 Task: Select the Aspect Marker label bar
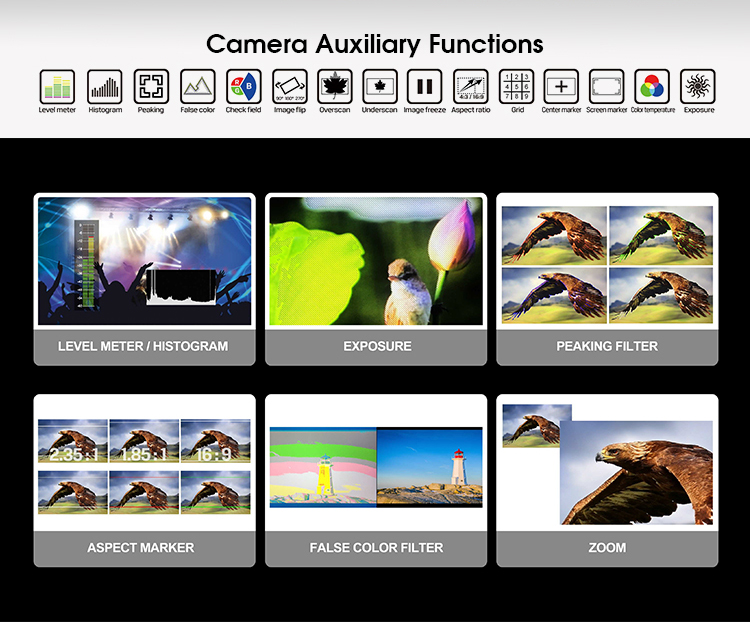click(x=141, y=548)
